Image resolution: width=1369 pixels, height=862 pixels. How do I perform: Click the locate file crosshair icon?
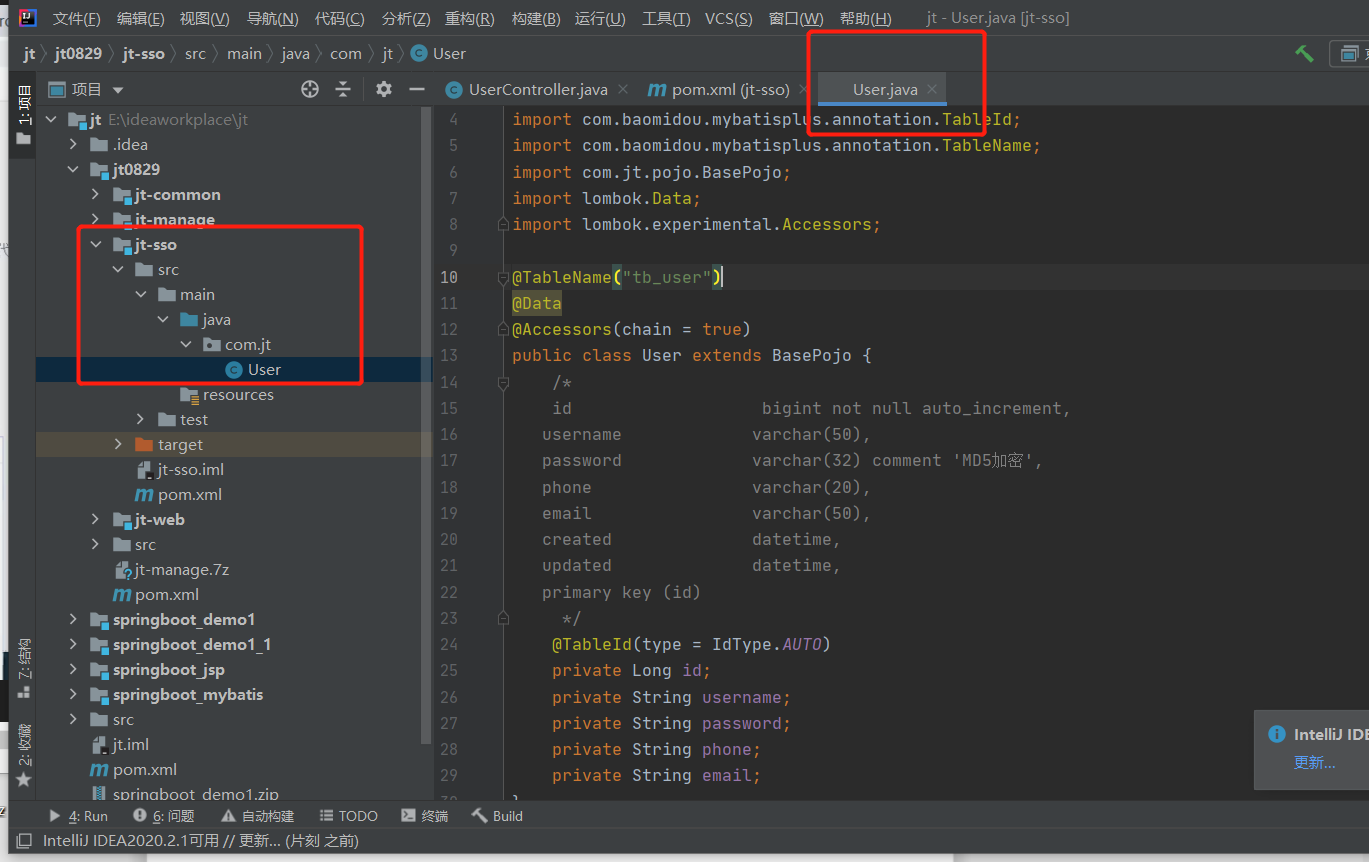310,89
